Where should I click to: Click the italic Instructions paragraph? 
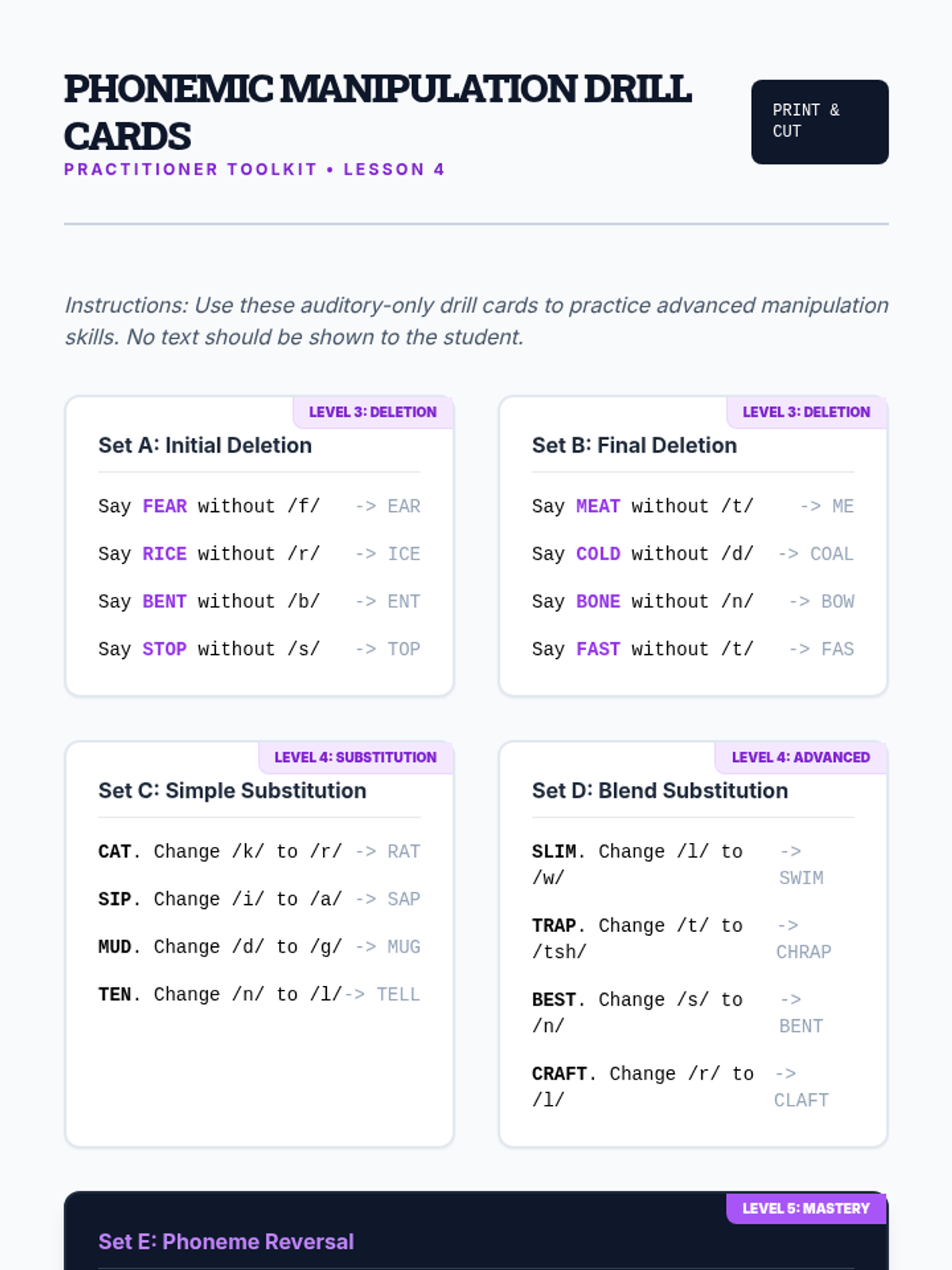(x=476, y=321)
